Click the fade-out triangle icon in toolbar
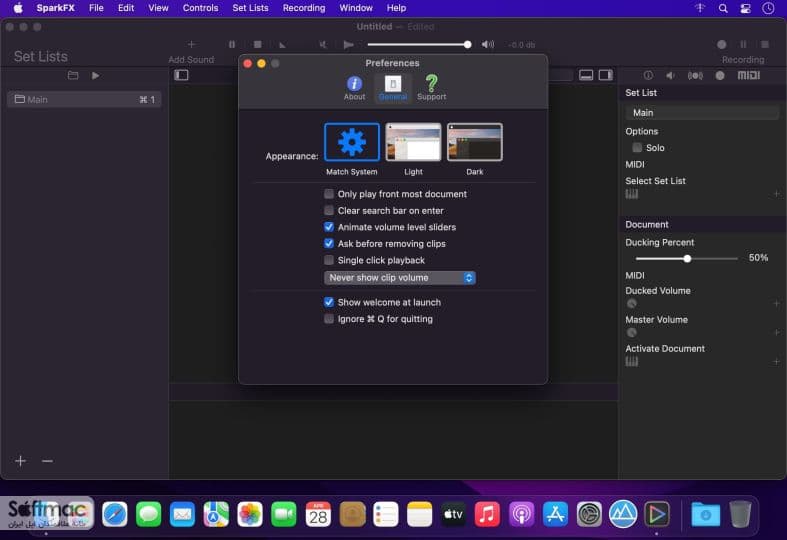 283,45
